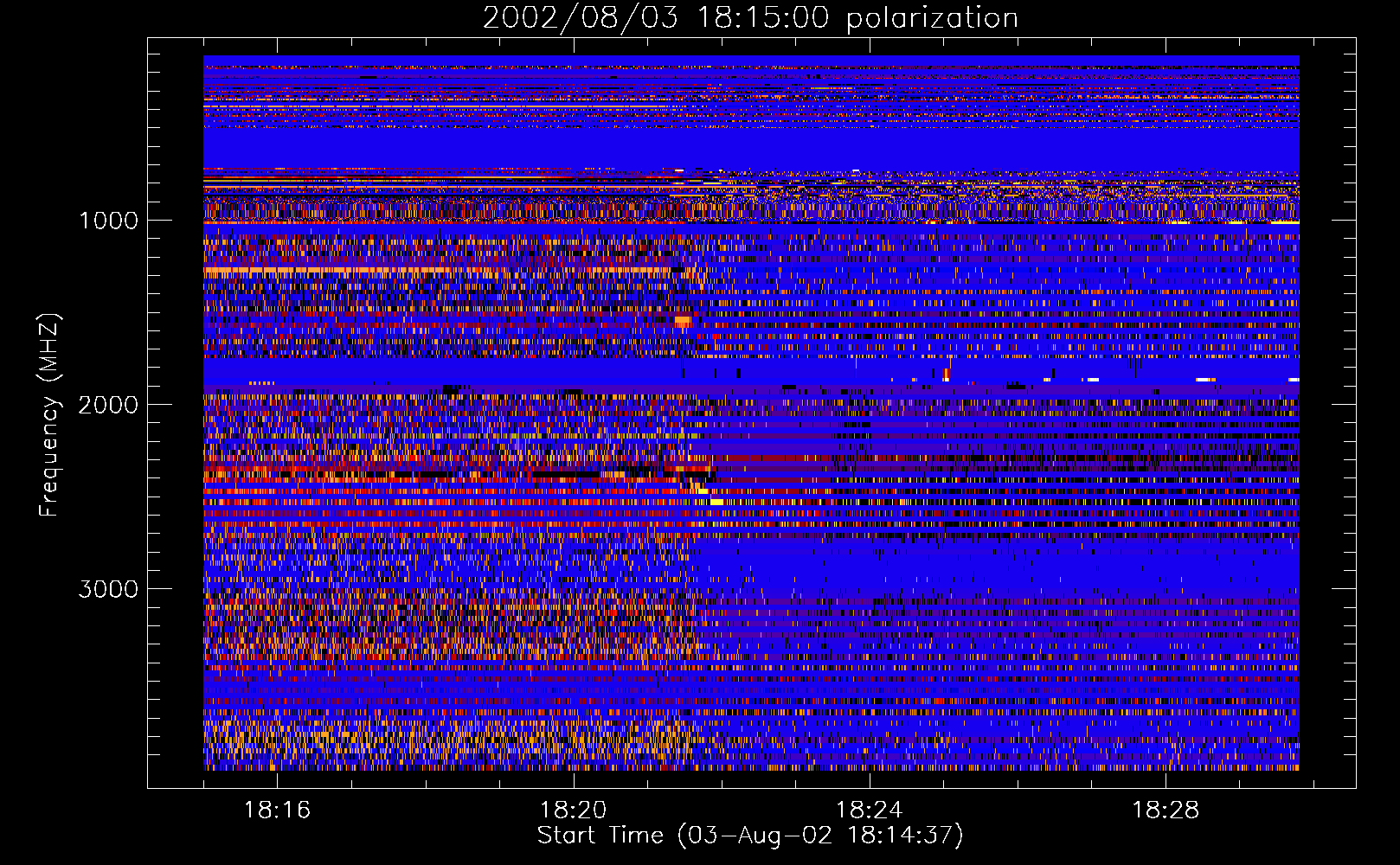Click the plot title '2002/08/03 18:15:00 polarization'
The width and height of the screenshot is (1400, 865).
click(x=750, y=18)
